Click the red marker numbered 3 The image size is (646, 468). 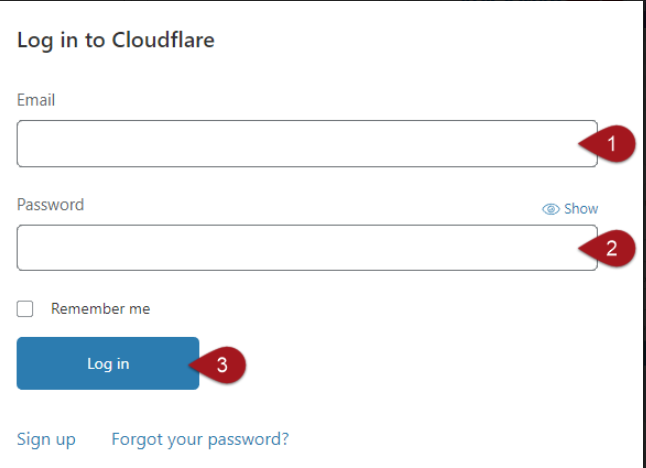pos(222,365)
